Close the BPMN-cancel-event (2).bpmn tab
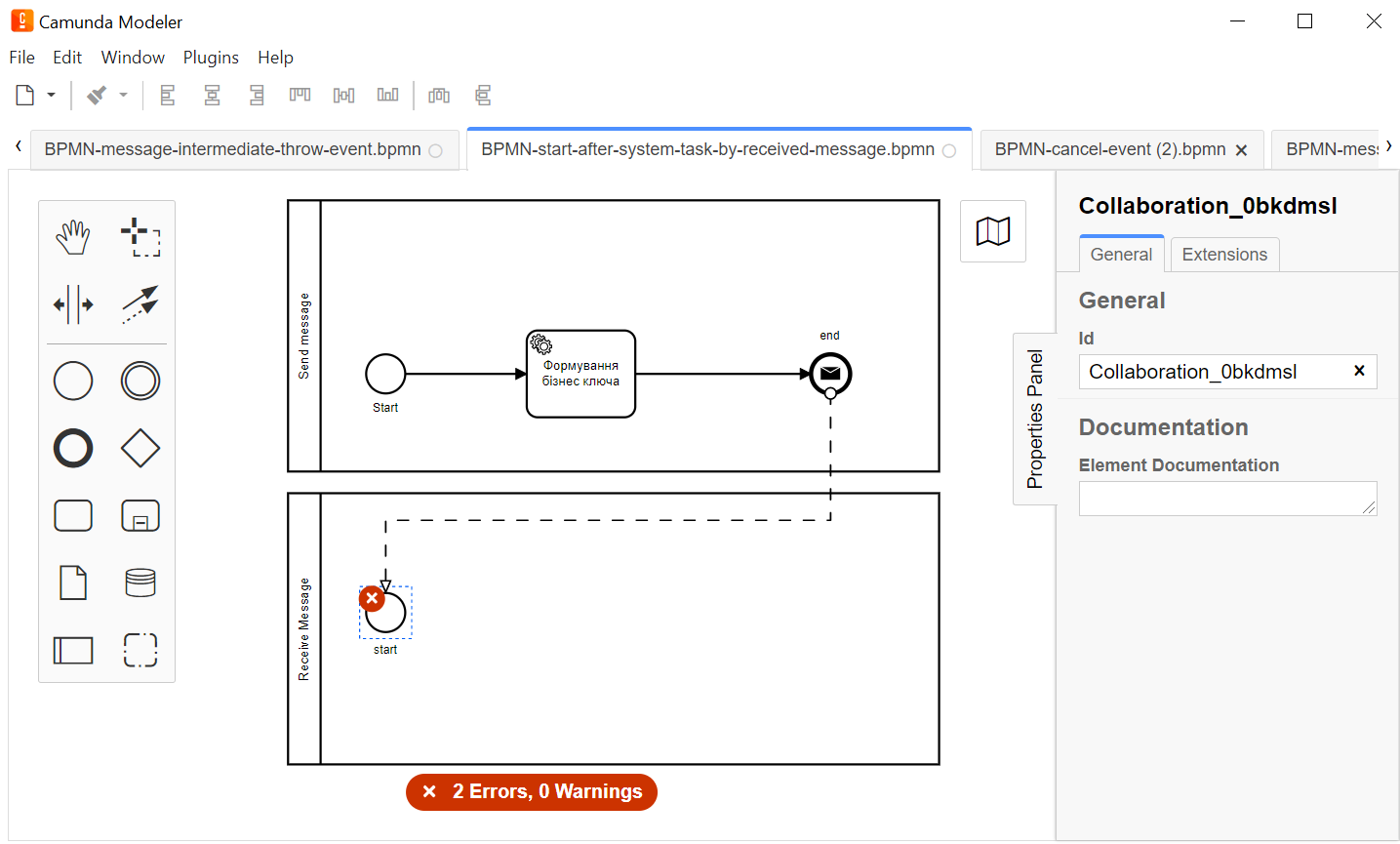The width and height of the screenshot is (1400, 844). click(x=1241, y=150)
